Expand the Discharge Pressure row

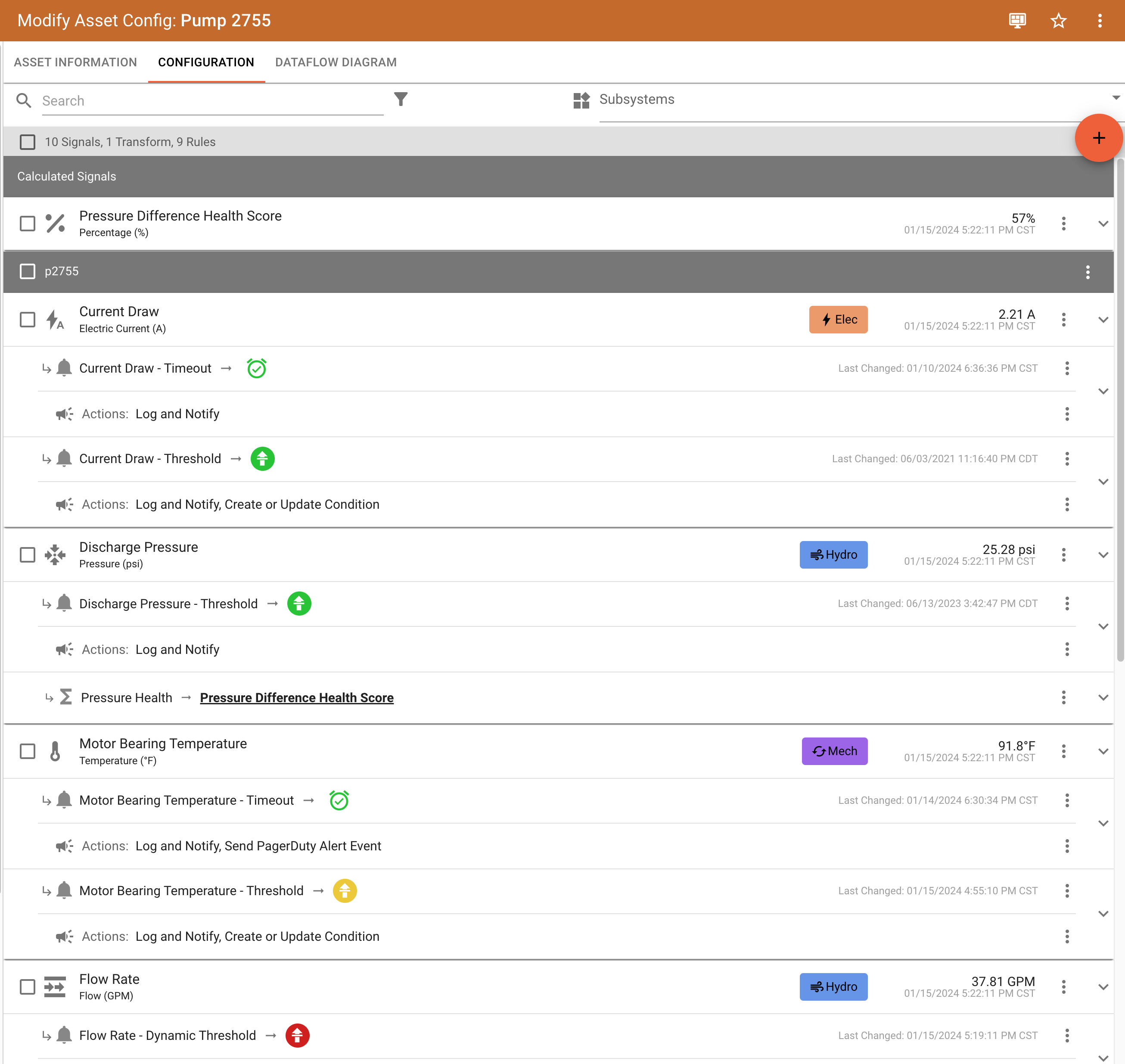pos(1103,555)
